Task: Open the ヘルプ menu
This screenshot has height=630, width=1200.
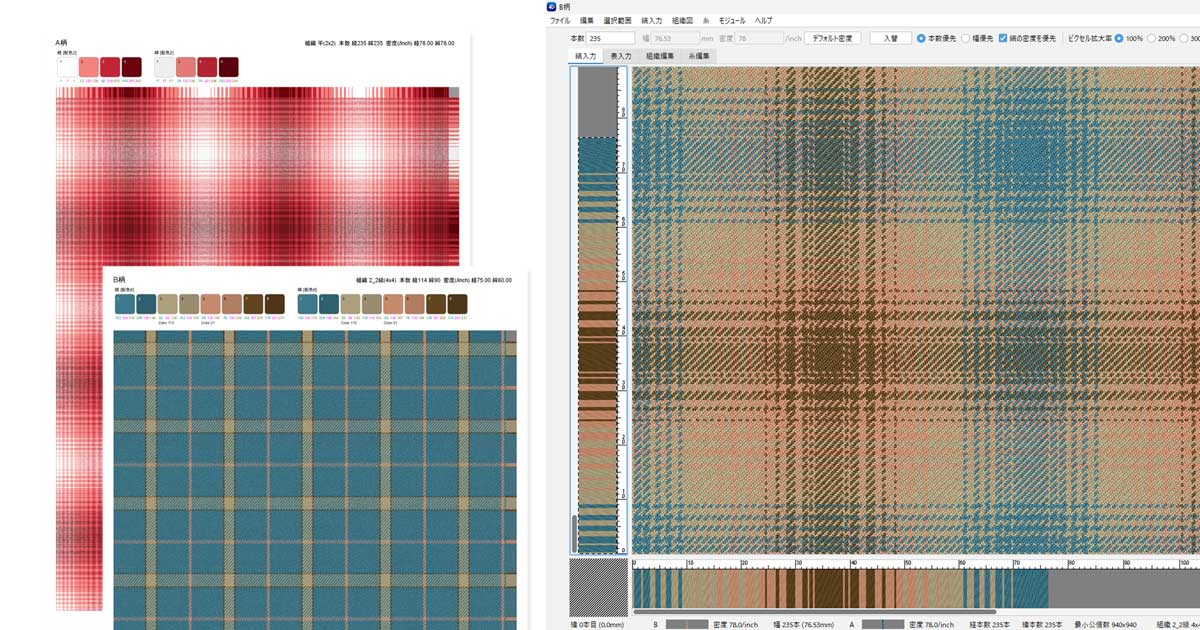Action: (x=763, y=20)
